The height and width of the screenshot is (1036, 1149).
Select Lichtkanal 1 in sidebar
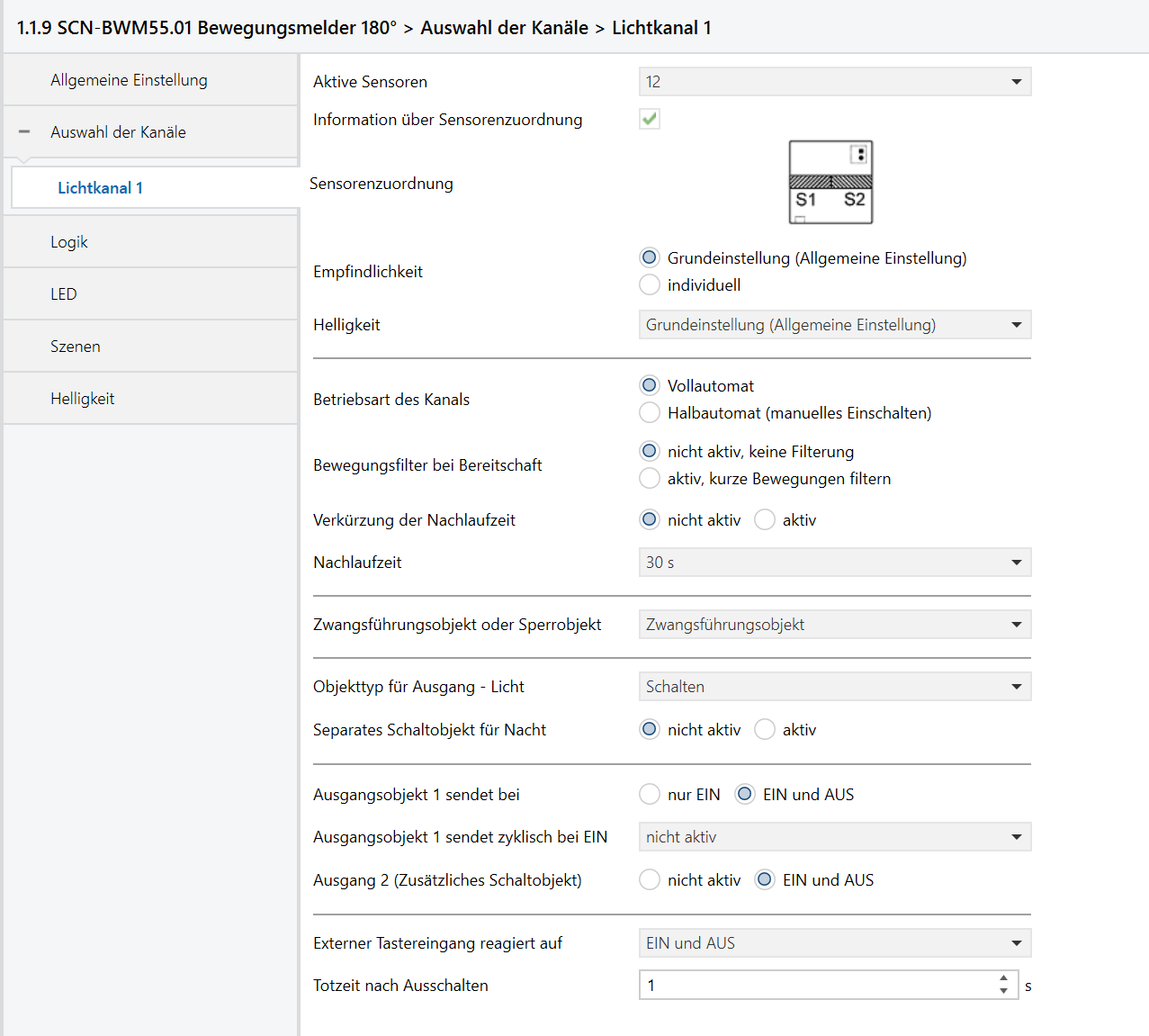(100, 188)
